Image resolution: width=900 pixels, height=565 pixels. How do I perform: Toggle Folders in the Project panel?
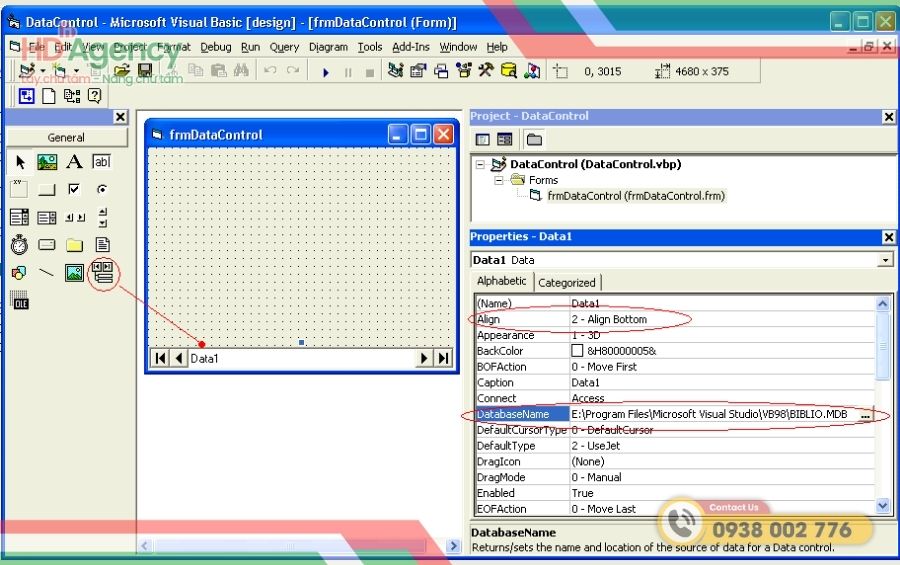[534, 140]
